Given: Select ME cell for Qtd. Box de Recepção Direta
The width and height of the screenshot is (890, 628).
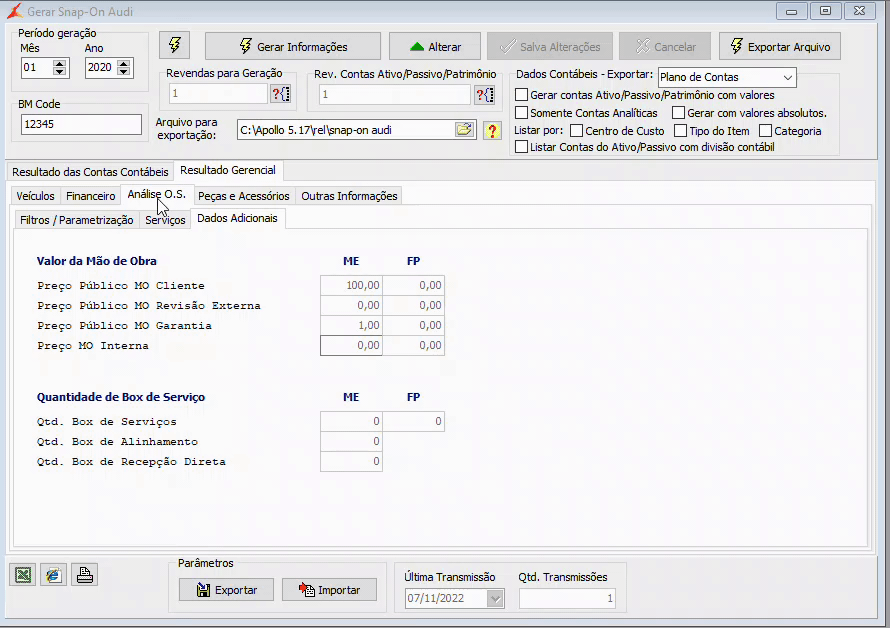Looking at the screenshot, I should pyautogui.click(x=351, y=462).
